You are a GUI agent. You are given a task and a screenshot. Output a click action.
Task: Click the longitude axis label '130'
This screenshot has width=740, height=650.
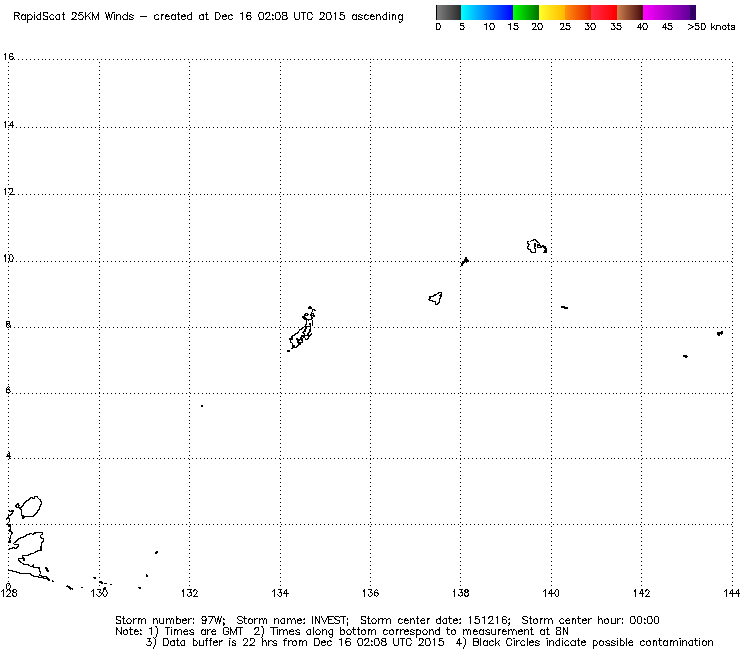[x=99, y=593]
